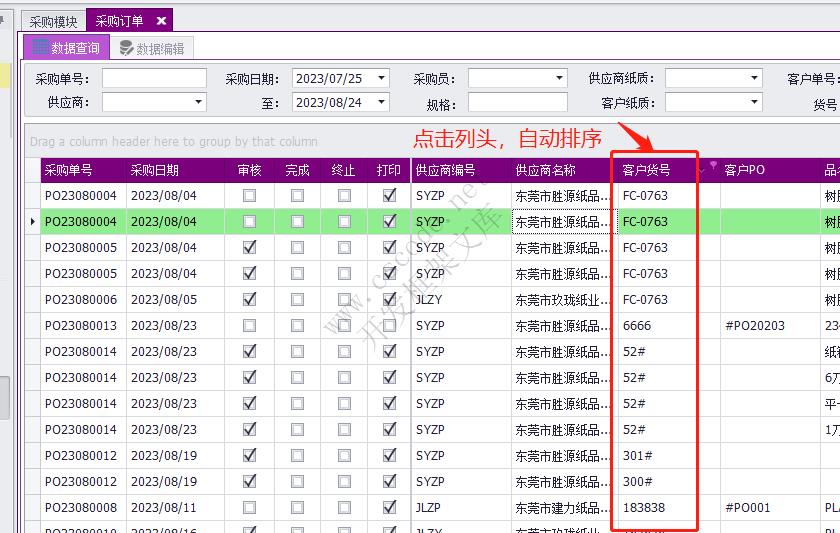
Task: Click the group-by column drop panel
Action: [x=432, y=141]
